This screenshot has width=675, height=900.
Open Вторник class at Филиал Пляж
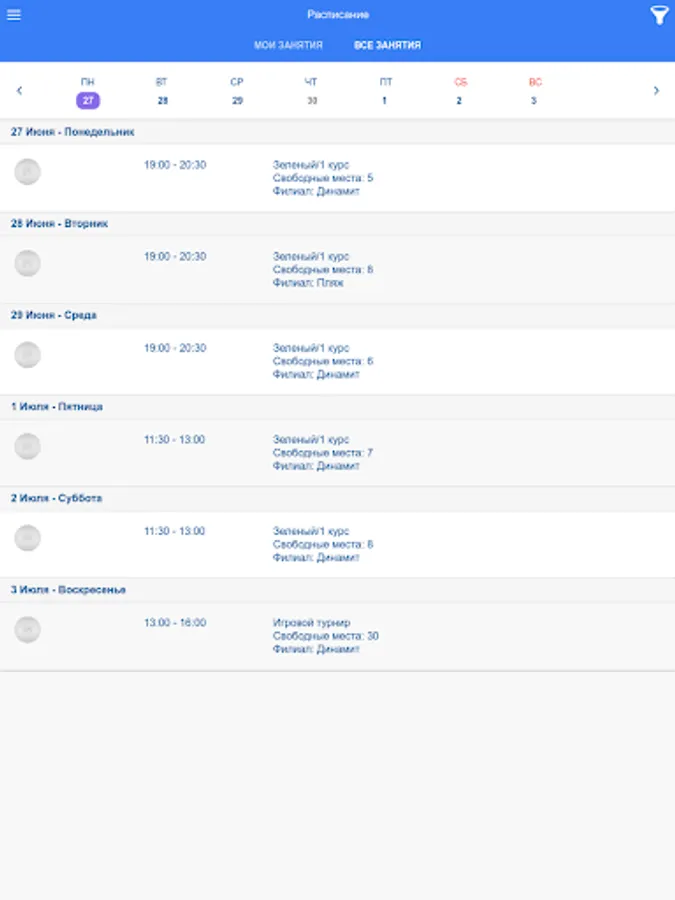(338, 270)
